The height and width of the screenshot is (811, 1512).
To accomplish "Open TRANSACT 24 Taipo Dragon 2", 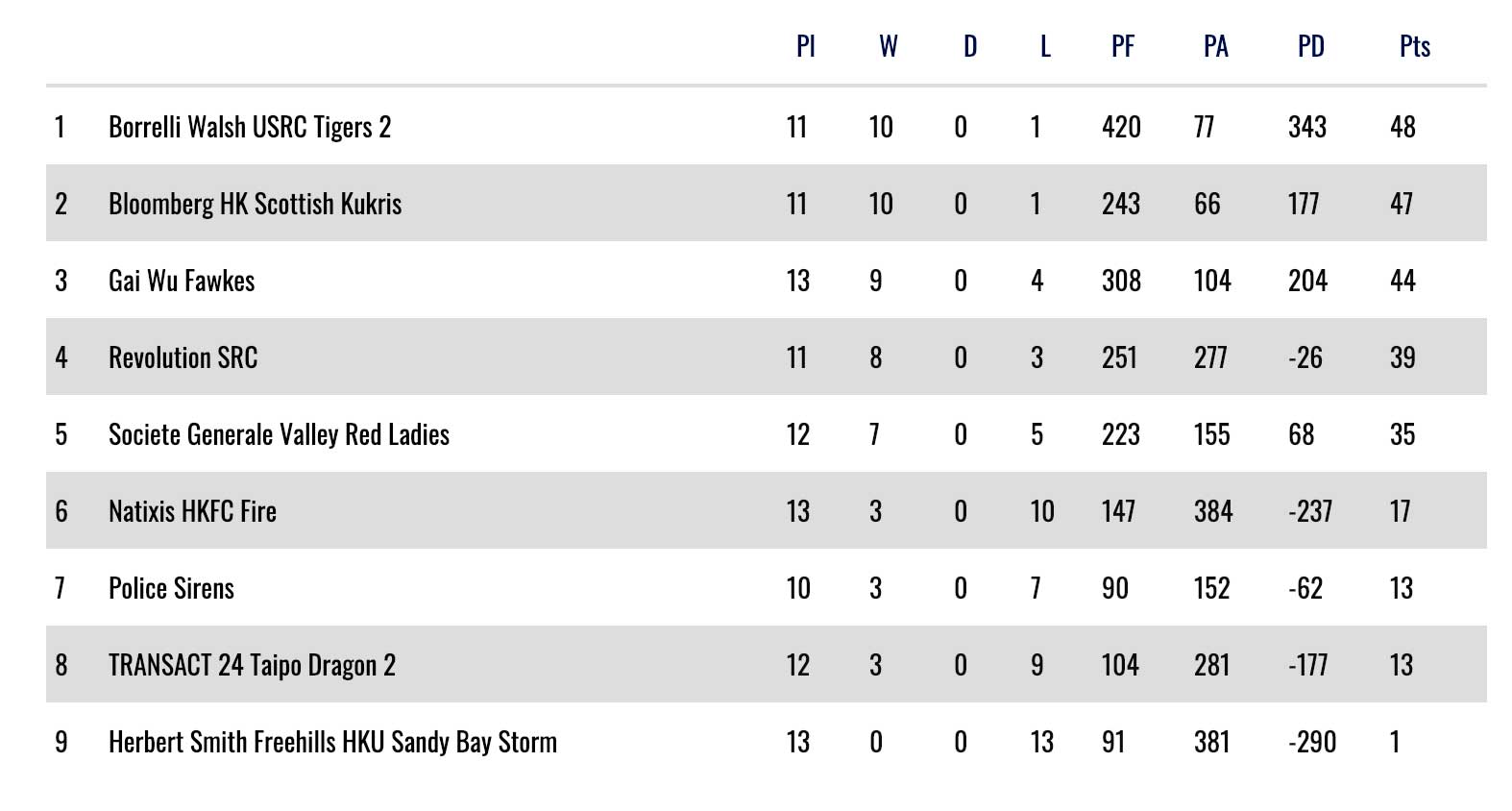I will click(x=252, y=665).
